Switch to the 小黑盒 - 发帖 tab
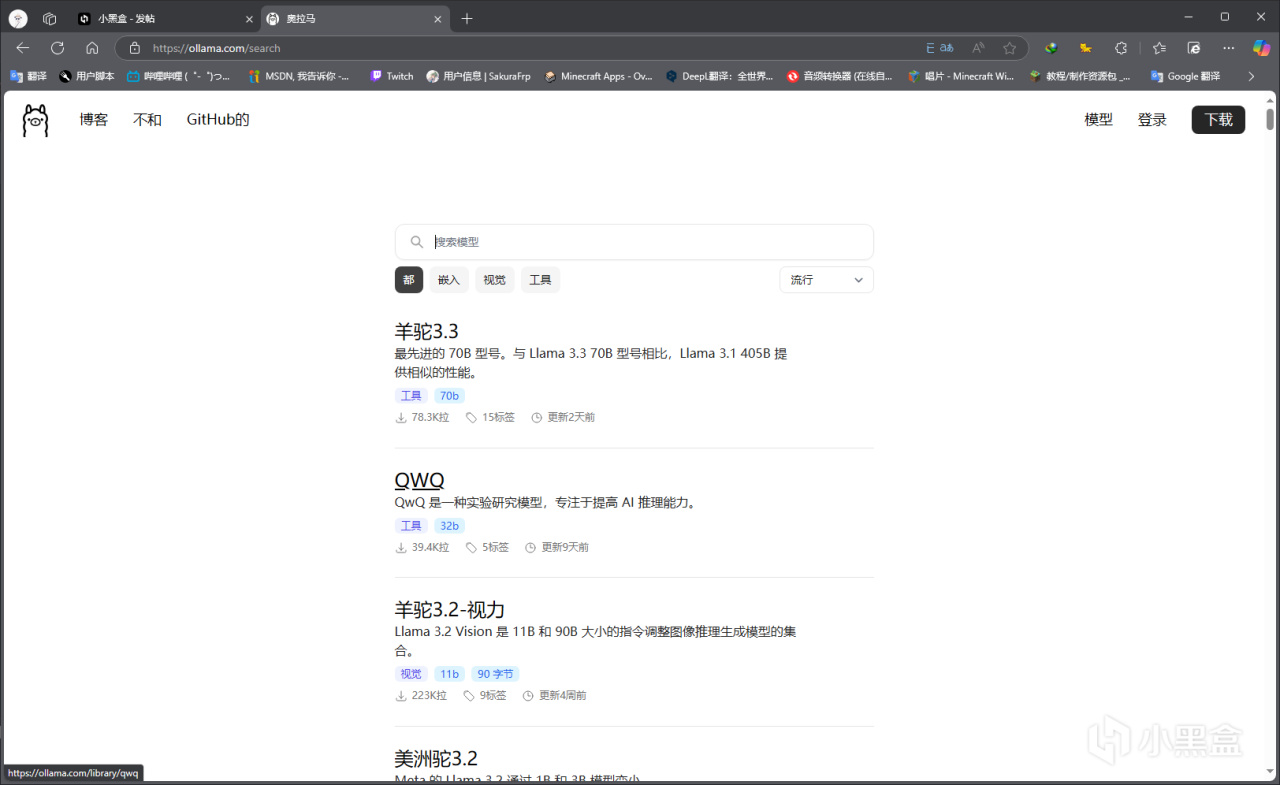 point(164,19)
